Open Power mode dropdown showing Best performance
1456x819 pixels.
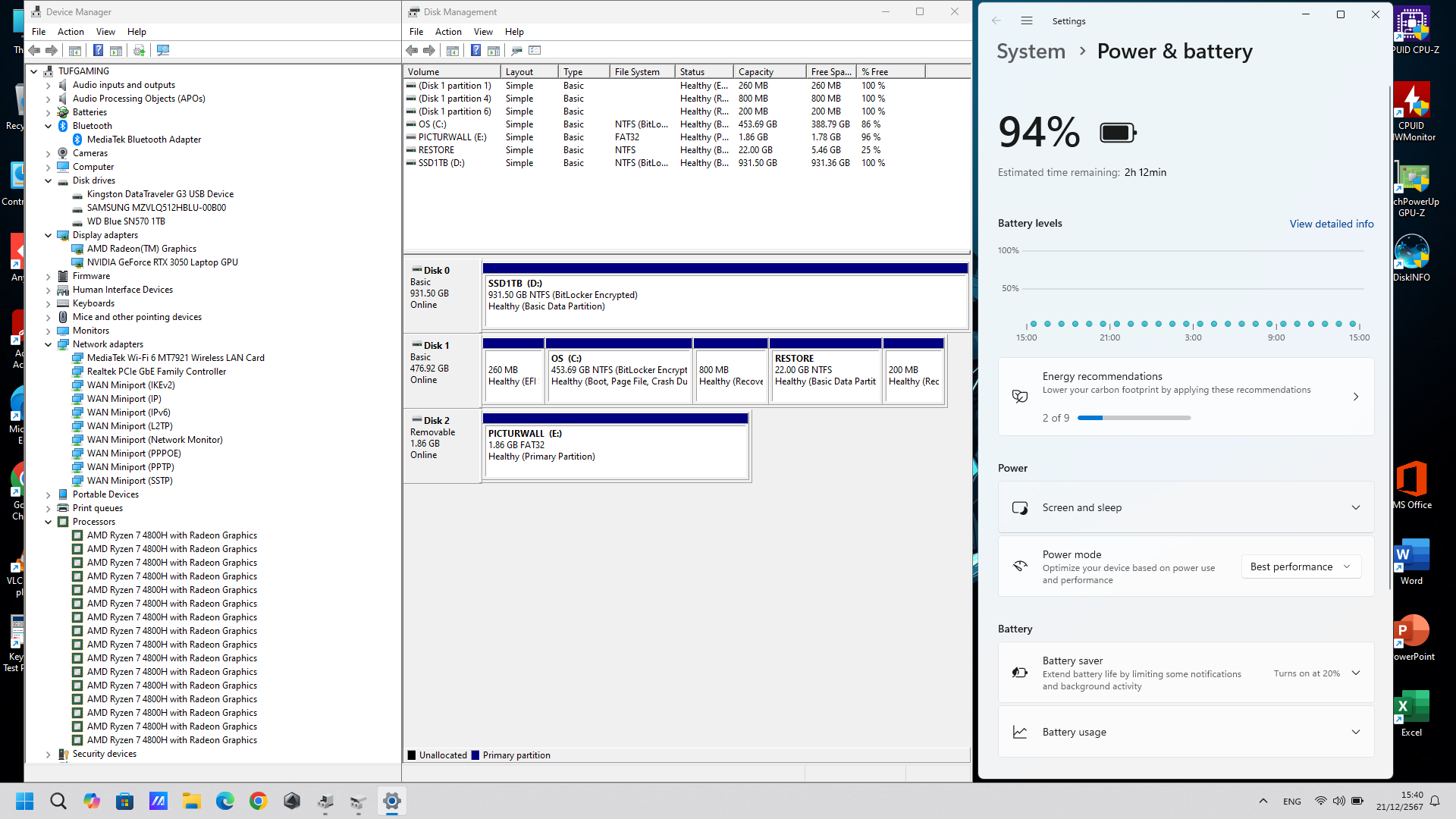coord(1301,566)
